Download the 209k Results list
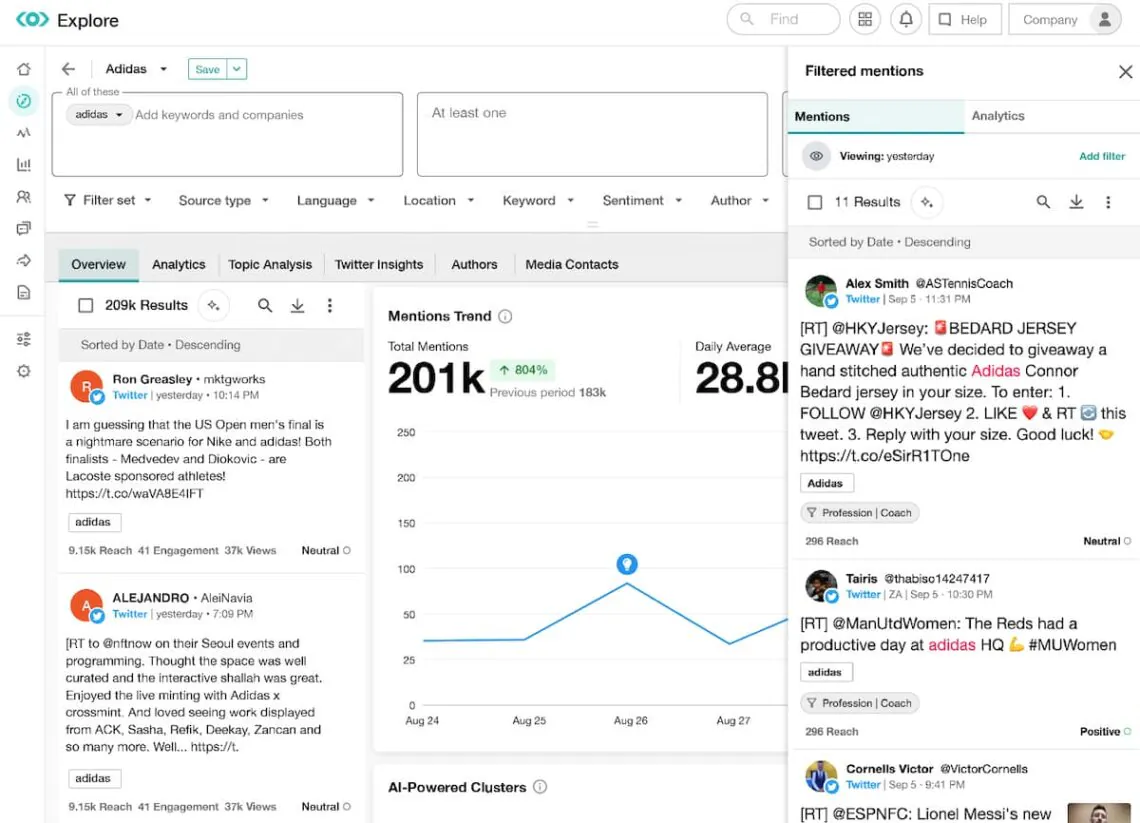 point(297,305)
